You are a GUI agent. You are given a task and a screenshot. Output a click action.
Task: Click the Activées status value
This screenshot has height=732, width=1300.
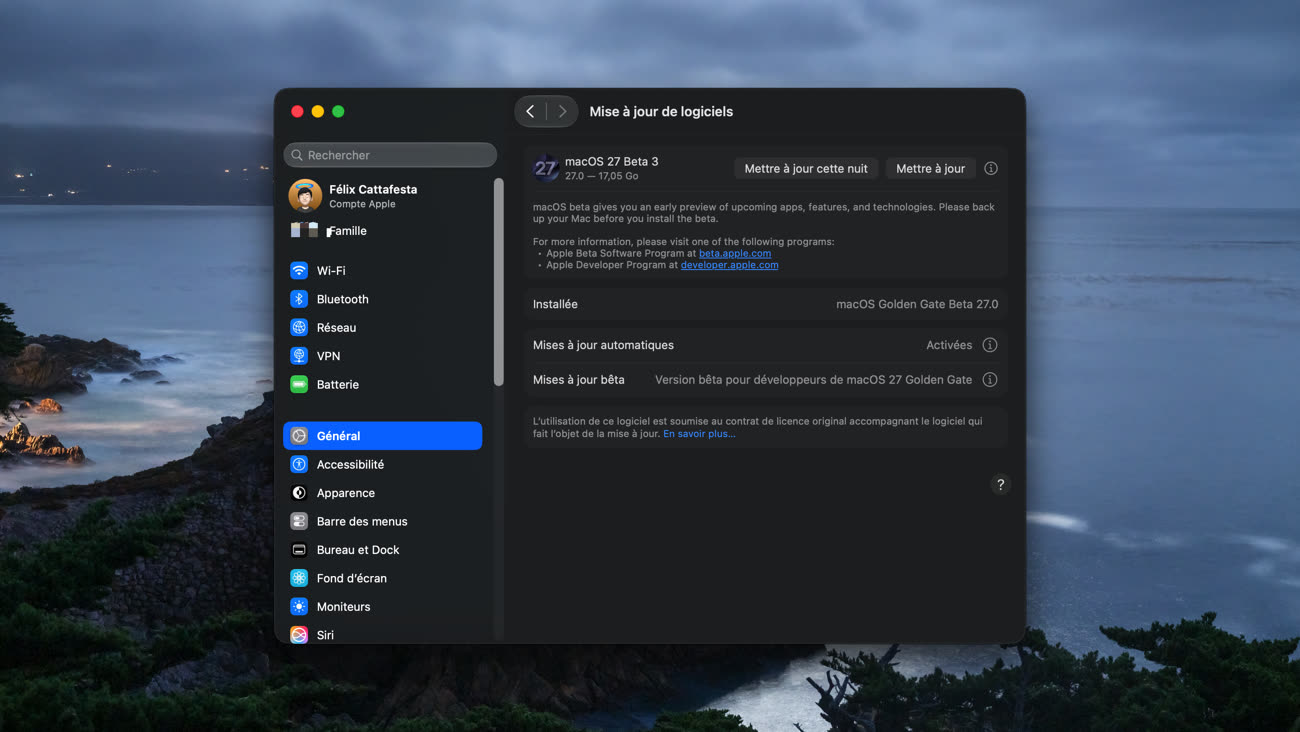pyautogui.click(x=949, y=345)
